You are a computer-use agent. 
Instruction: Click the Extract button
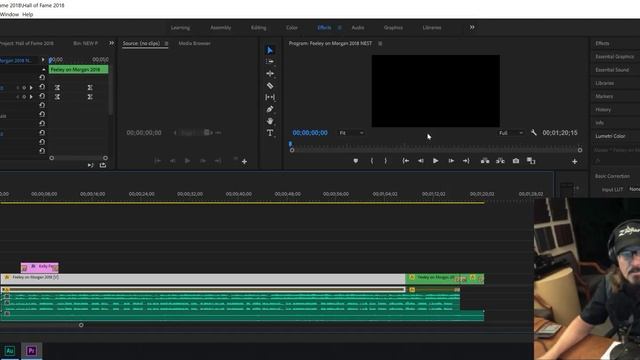500,161
